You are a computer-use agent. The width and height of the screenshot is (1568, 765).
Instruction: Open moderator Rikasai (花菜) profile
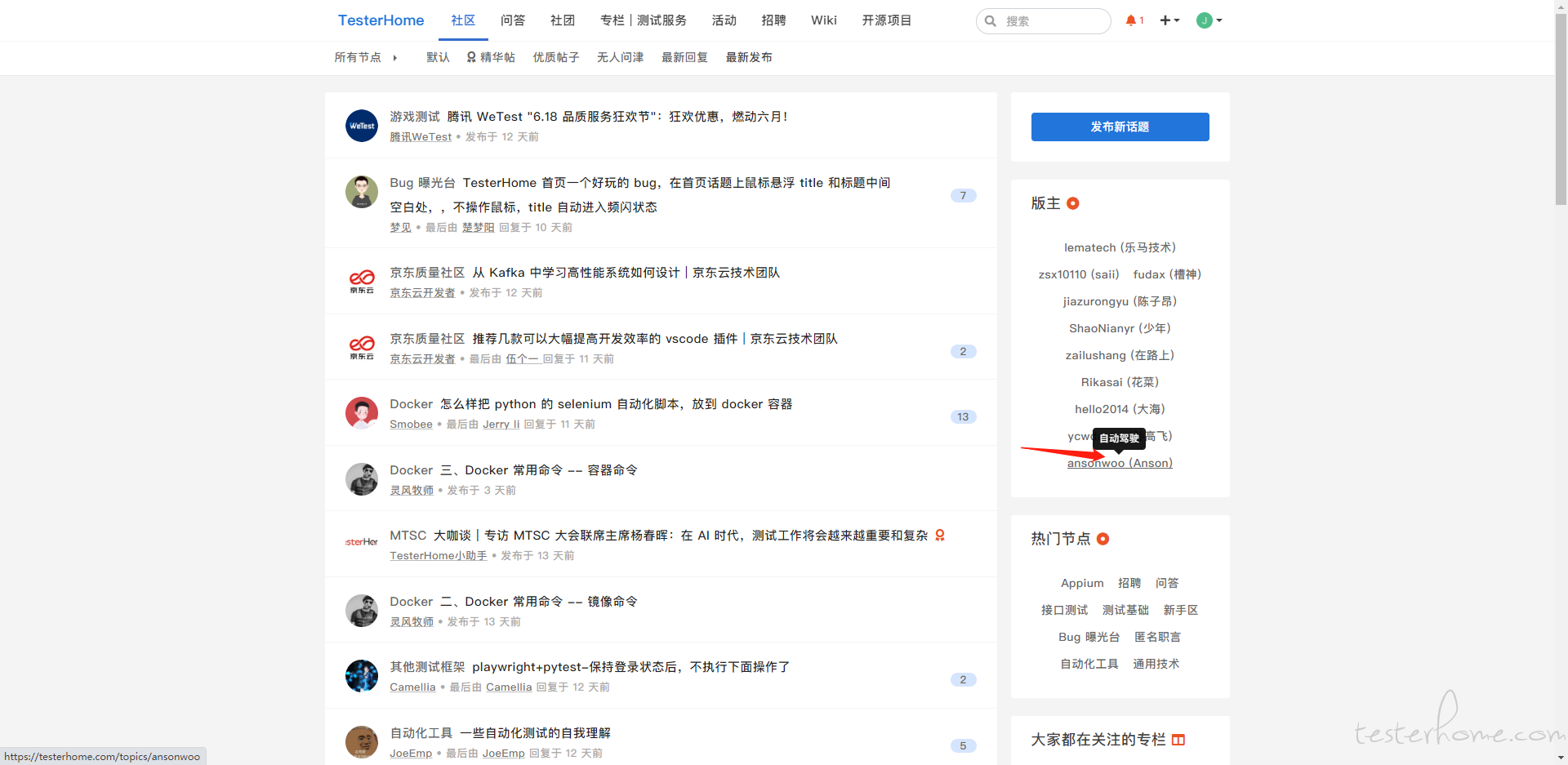(x=1120, y=382)
